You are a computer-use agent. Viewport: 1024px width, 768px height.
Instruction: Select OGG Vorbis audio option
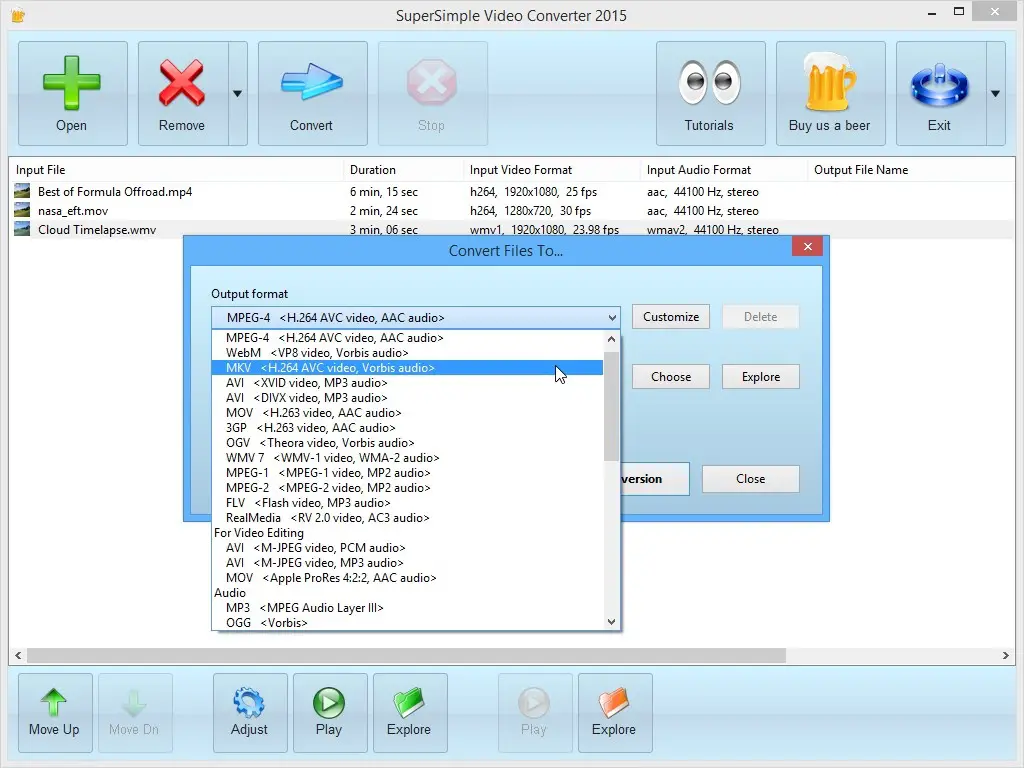[x=407, y=623]
